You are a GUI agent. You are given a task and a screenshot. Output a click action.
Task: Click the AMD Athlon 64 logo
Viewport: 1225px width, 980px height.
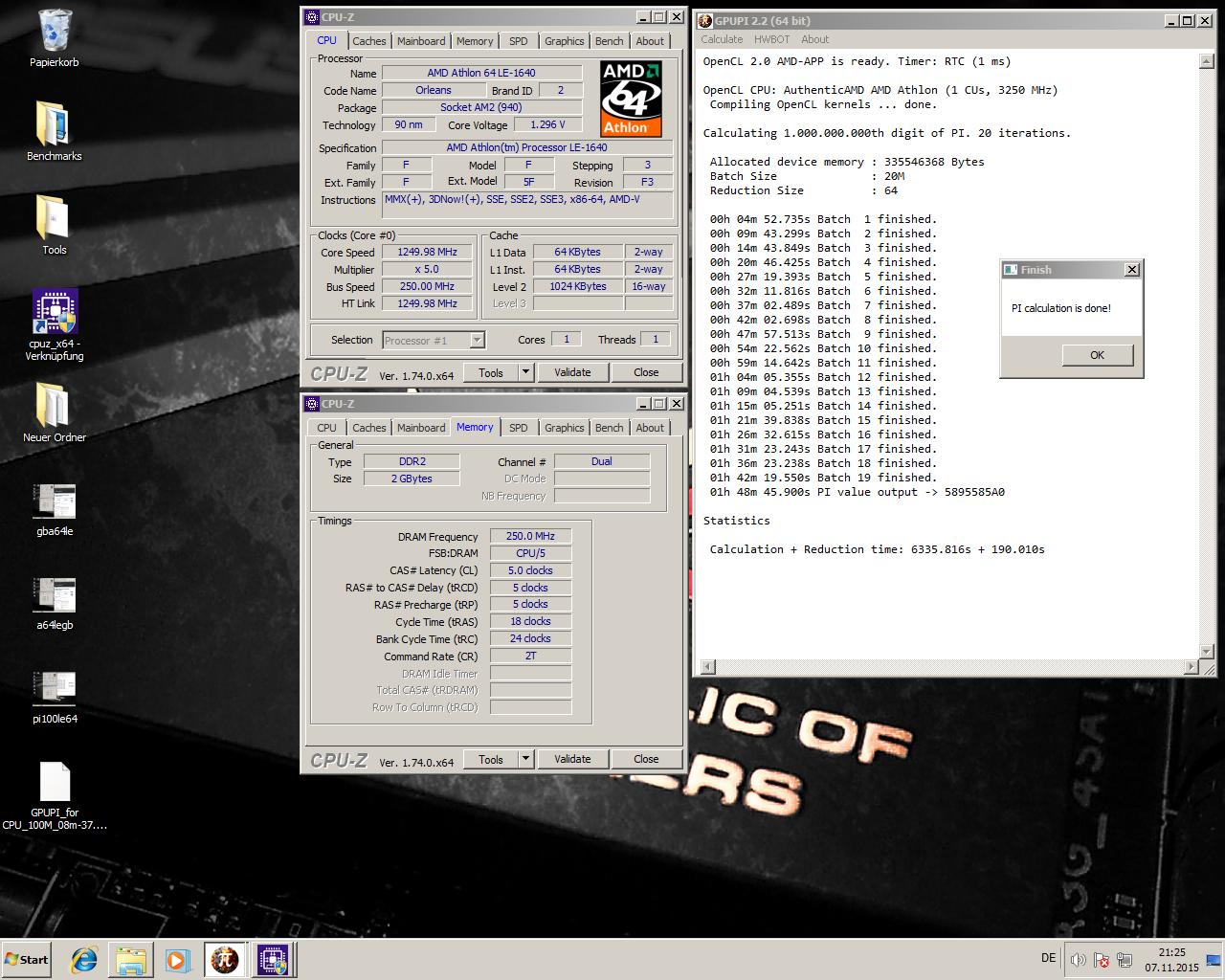tap(631, 99)
